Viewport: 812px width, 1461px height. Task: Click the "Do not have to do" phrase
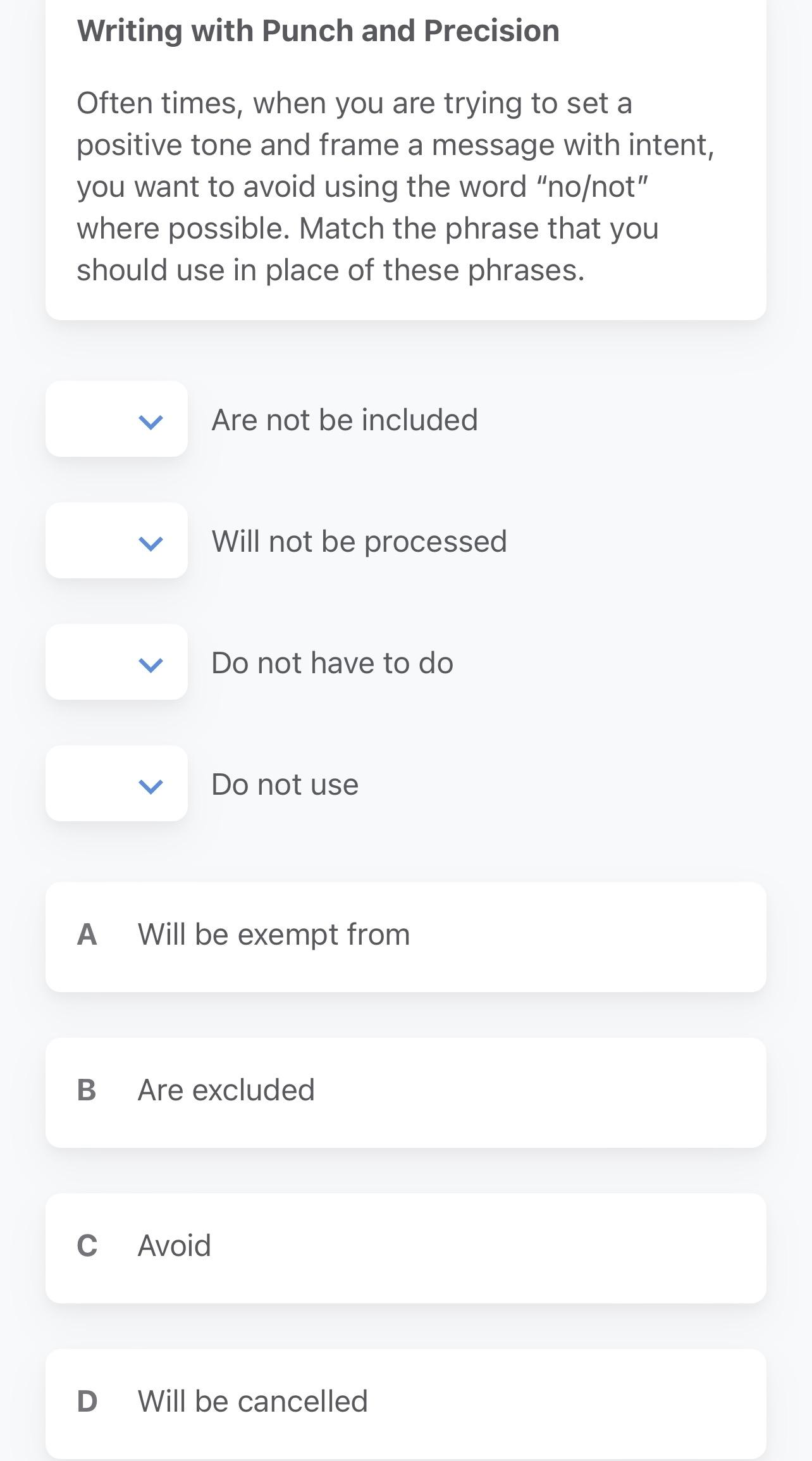[x=333, y=662]
